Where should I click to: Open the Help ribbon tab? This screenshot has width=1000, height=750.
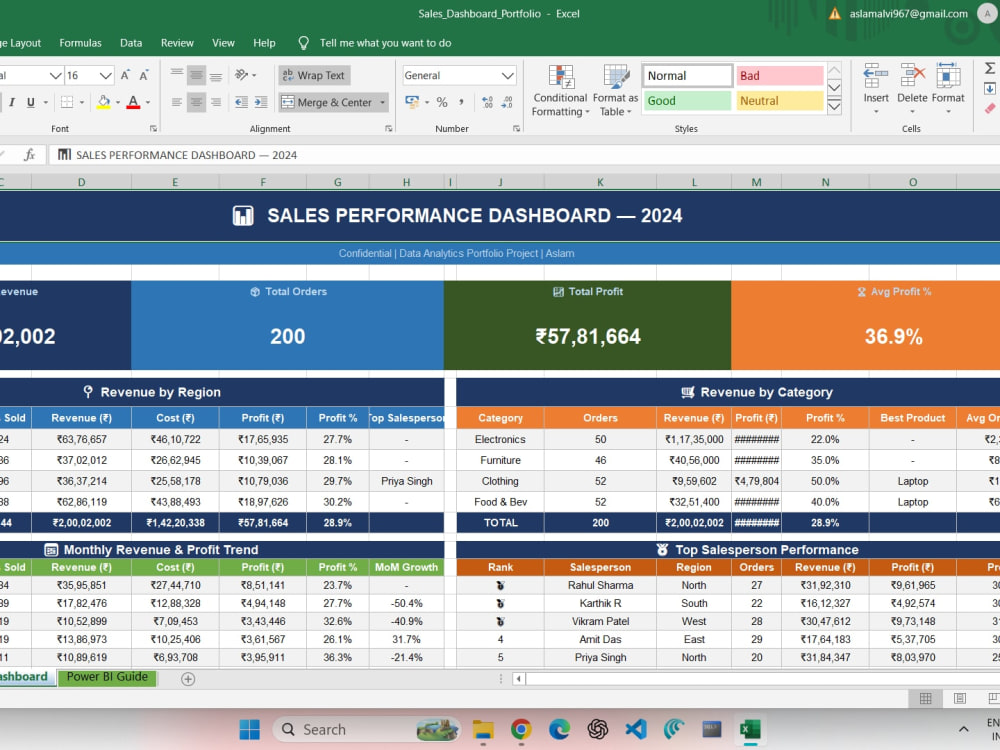tap(264, 43)
